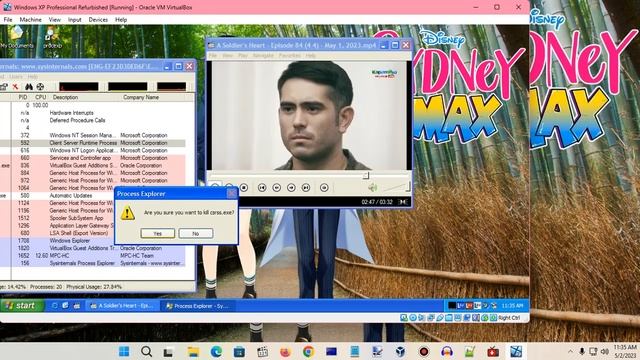Viewport: 640px width, 360px height.
Task: Open the Favorites menu in media player
Action: point(289,55)
